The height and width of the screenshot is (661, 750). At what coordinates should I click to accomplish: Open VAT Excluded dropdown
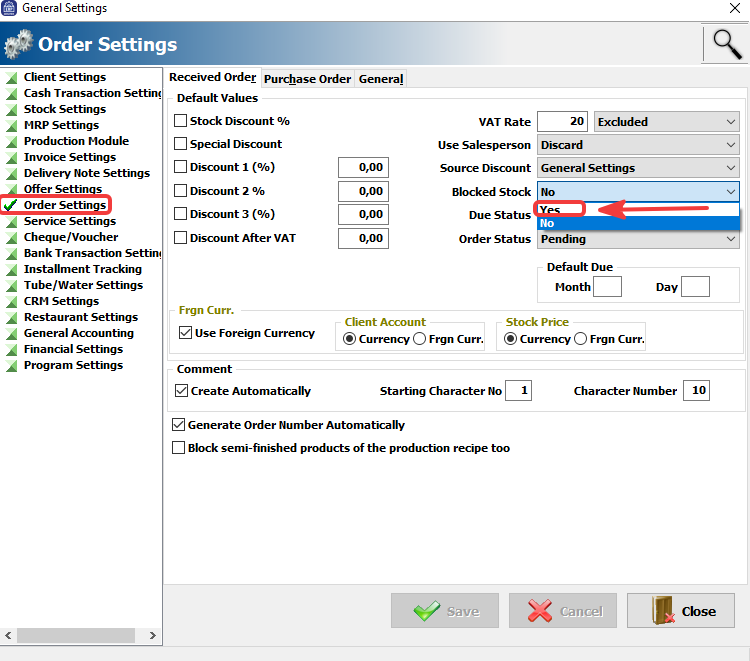click(x=667, y=122)
